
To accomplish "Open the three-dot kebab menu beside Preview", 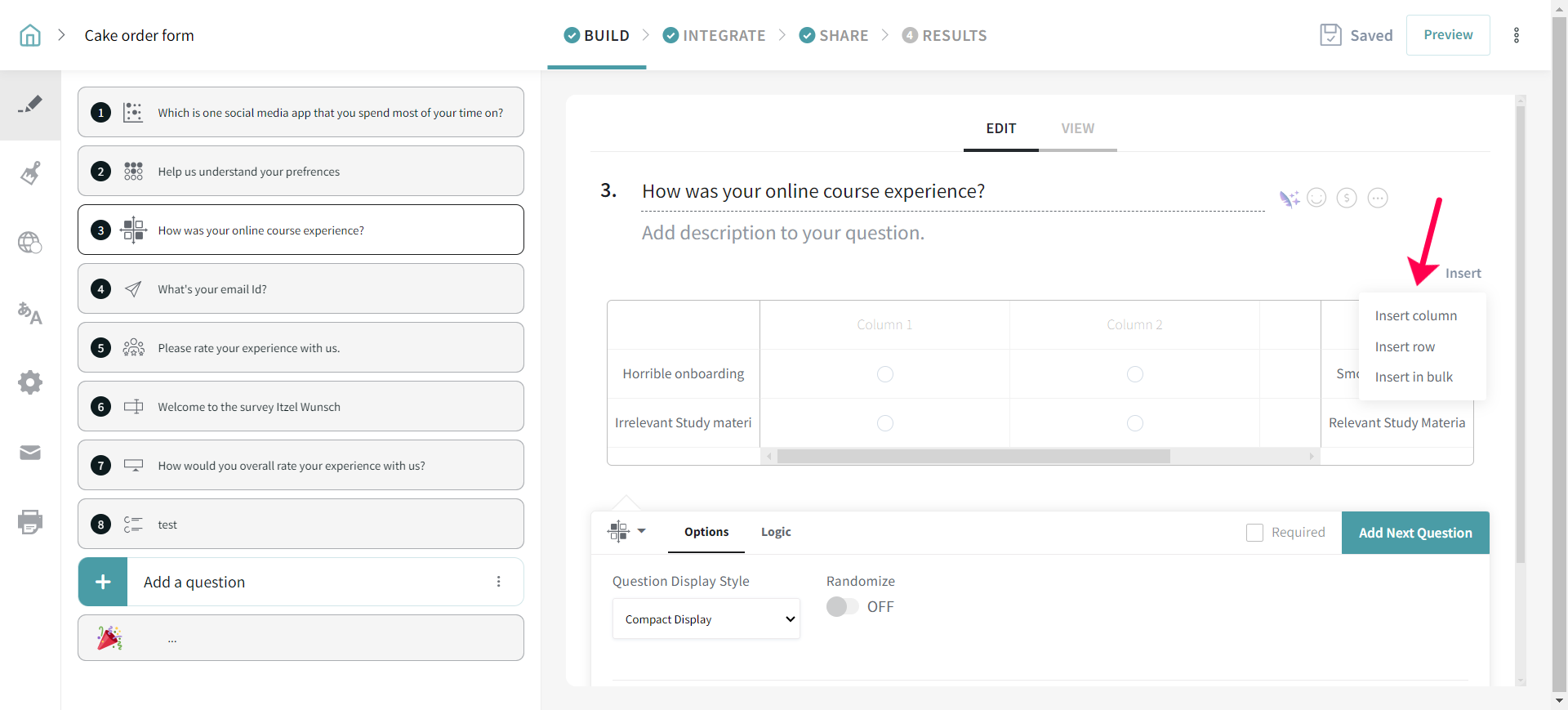I will click(1517, 35).
